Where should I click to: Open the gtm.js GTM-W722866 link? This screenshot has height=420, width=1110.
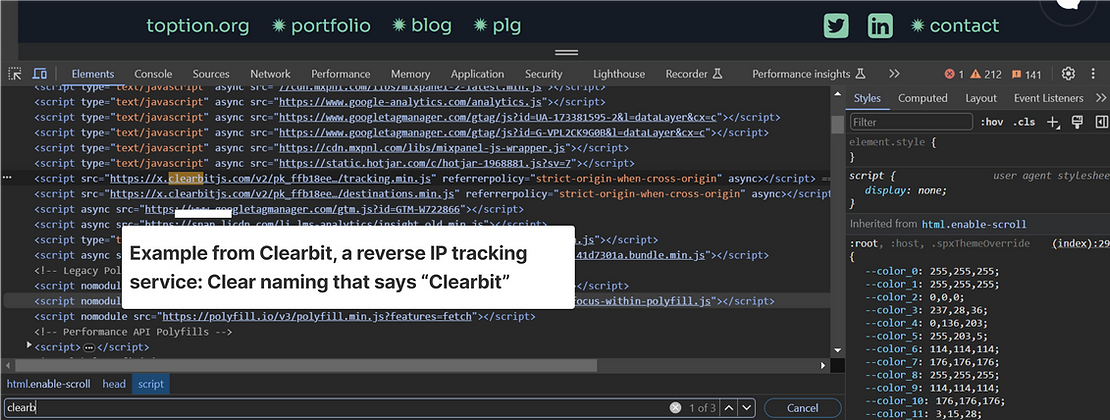click(x=303, y=209)
